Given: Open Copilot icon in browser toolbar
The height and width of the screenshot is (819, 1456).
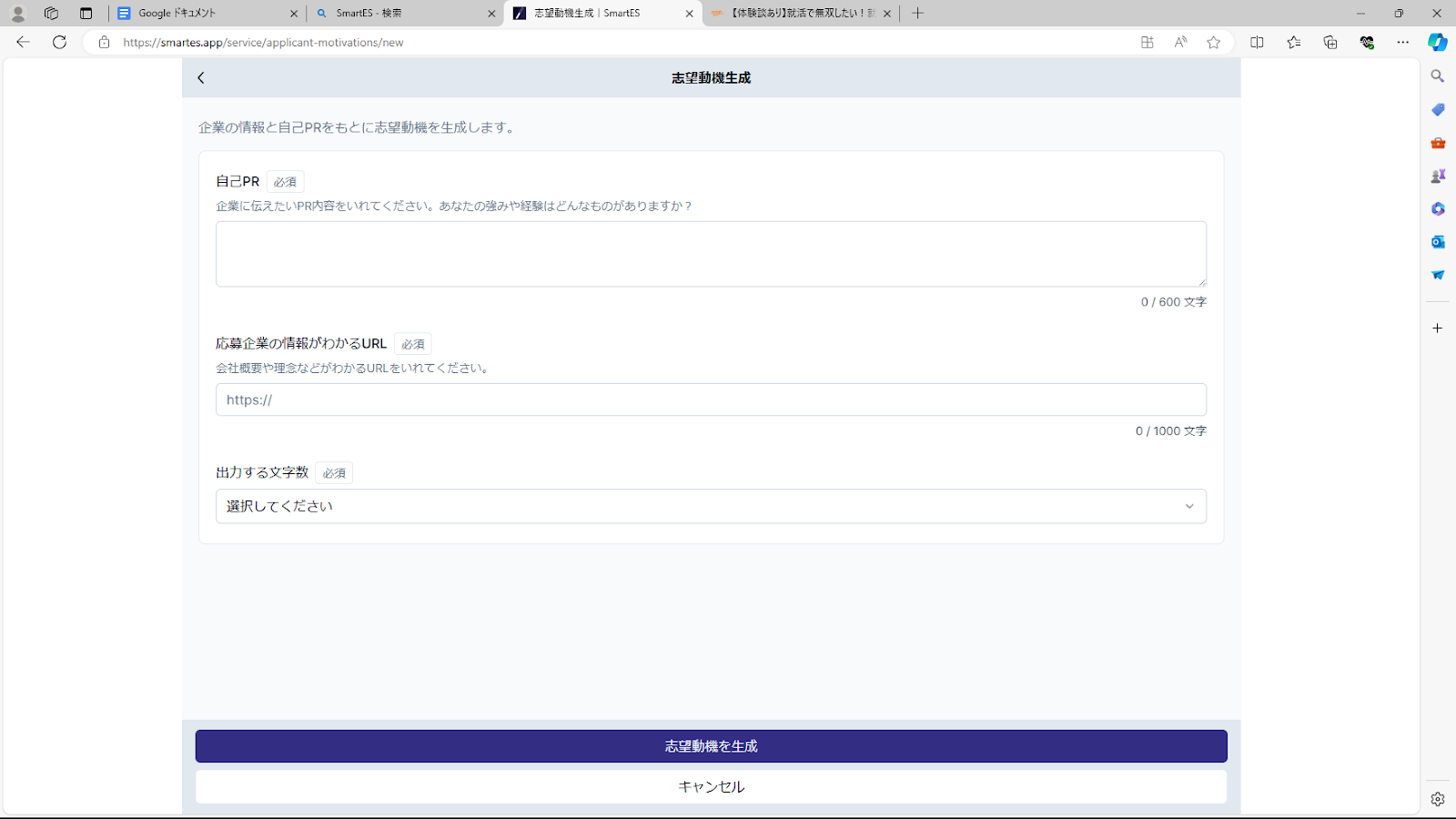Looking at the screenshot, I should point(1438,42).
